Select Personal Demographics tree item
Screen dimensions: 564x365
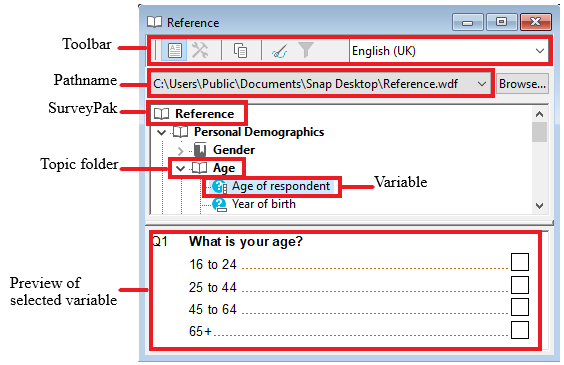pyautogui.click(x=259, y=132)
